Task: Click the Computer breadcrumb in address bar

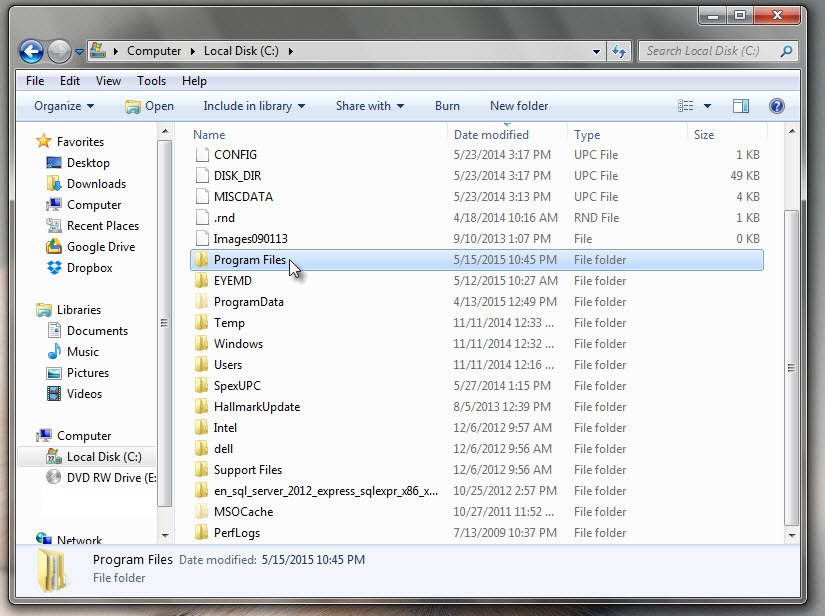Action: [154, 51]
